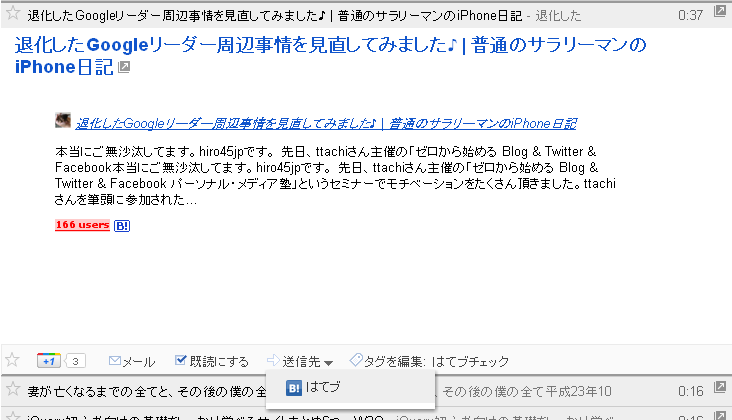Click external link icon after iPhone日記 title

click(x=124, y=67)
